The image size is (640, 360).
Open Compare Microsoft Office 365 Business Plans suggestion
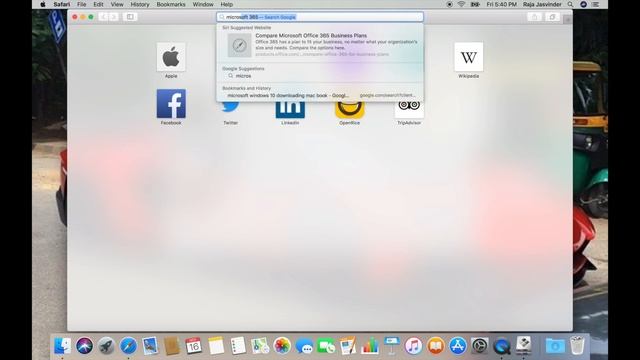coord(320,44)
